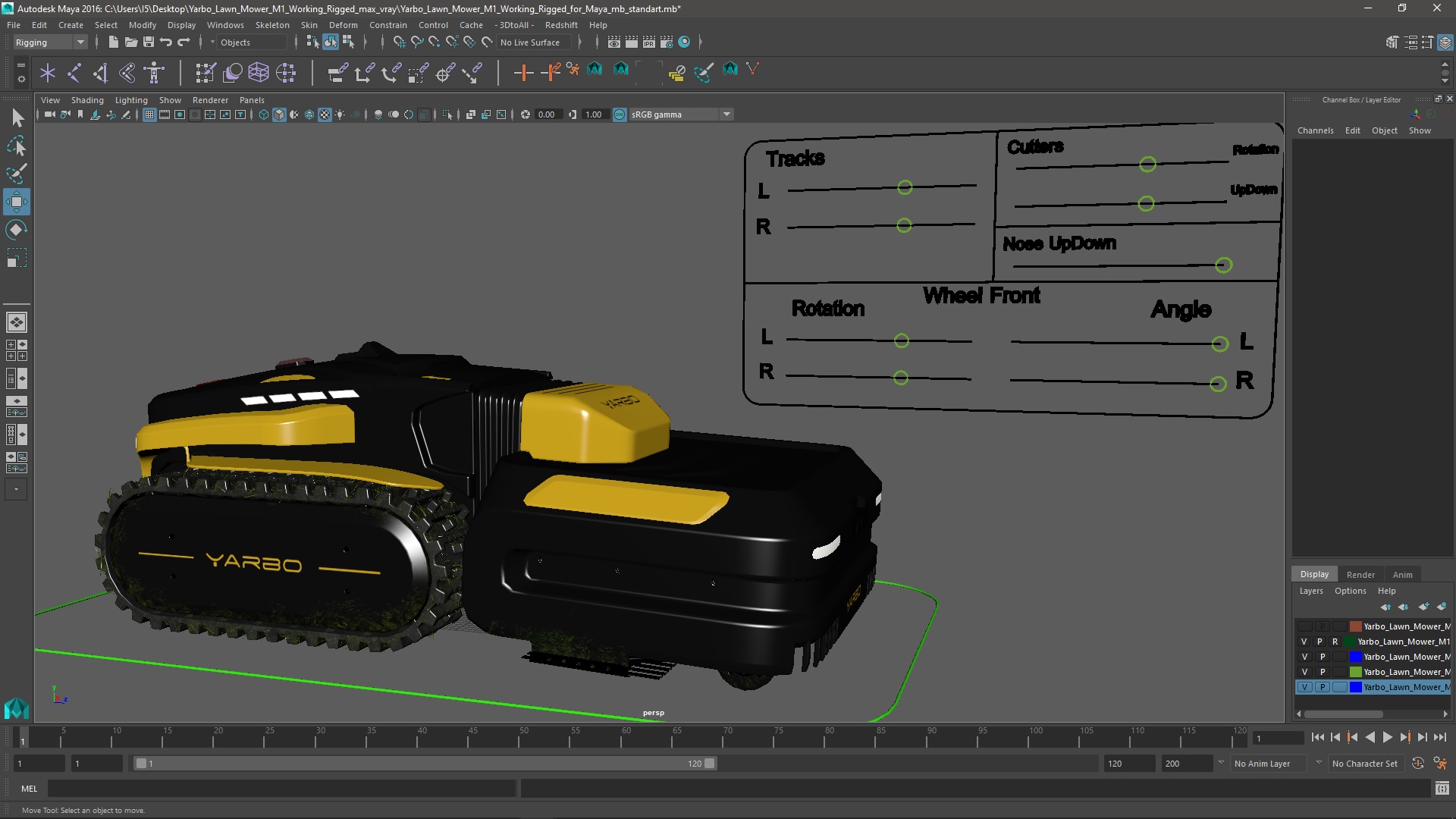
Task: Activate the Rotate tool in toolbox
Action: pos(17,230)
